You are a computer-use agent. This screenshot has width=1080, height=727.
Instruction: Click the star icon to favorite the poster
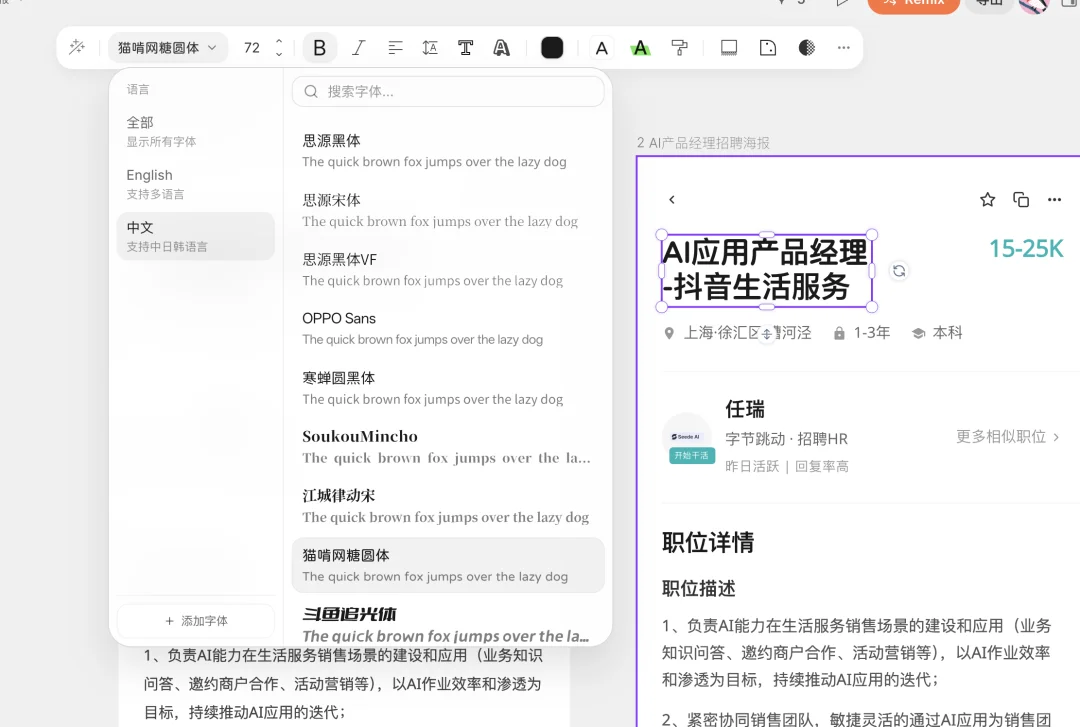tap(987, 199)
